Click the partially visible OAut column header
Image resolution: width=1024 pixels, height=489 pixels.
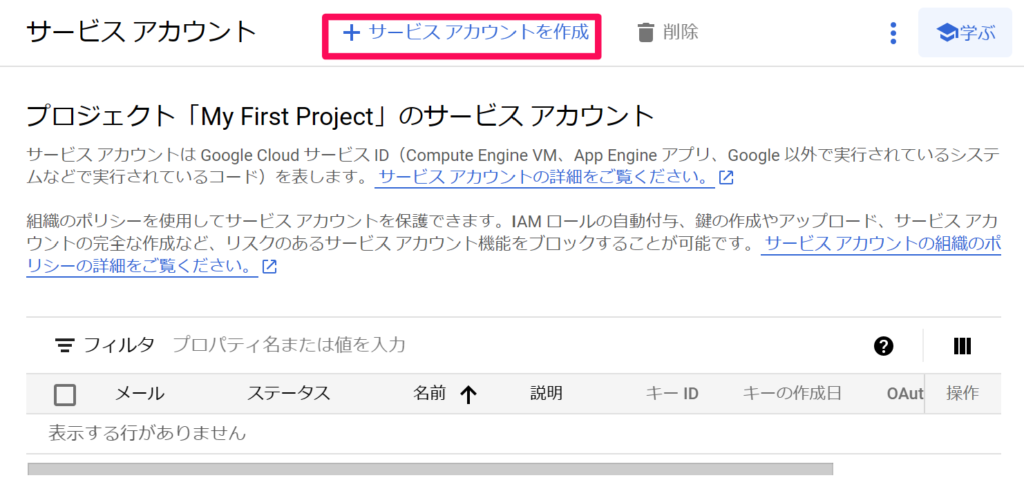(905, 394)
